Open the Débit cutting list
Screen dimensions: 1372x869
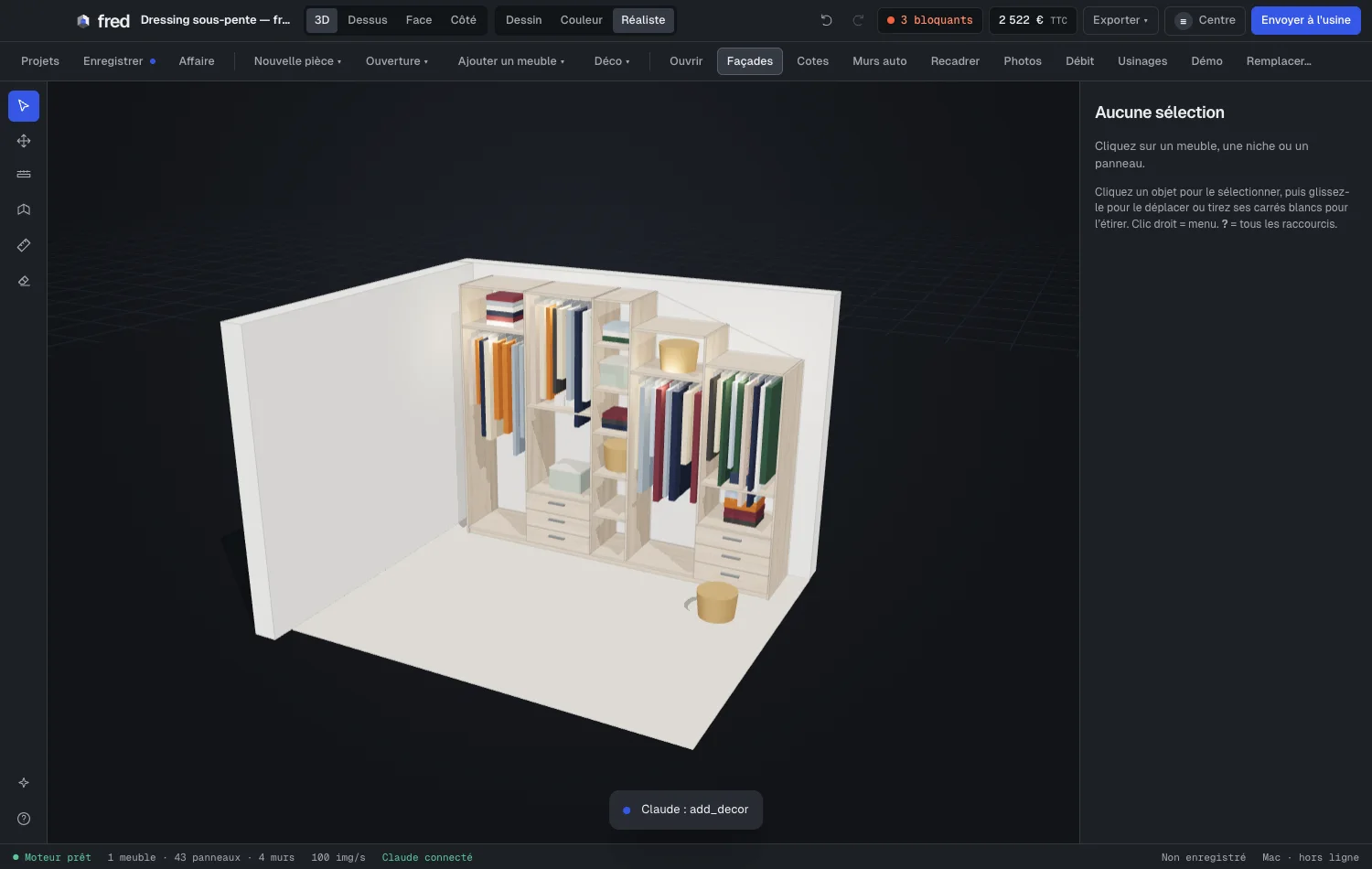point(1080,61)
